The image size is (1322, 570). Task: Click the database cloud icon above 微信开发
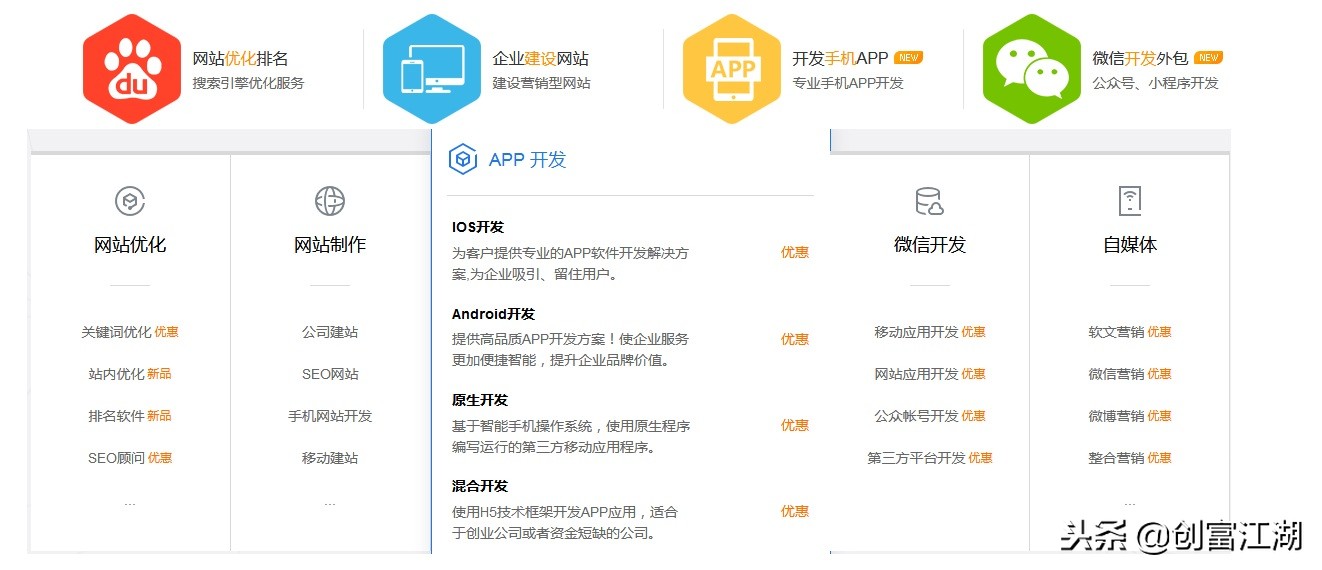pos(930,201)
